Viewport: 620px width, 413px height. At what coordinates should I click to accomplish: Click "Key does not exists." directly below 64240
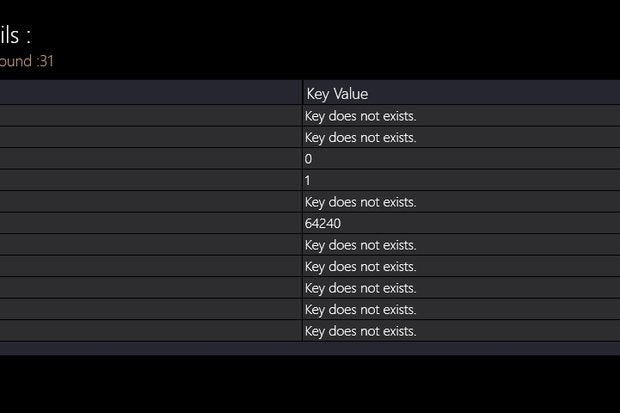(461, 245)
